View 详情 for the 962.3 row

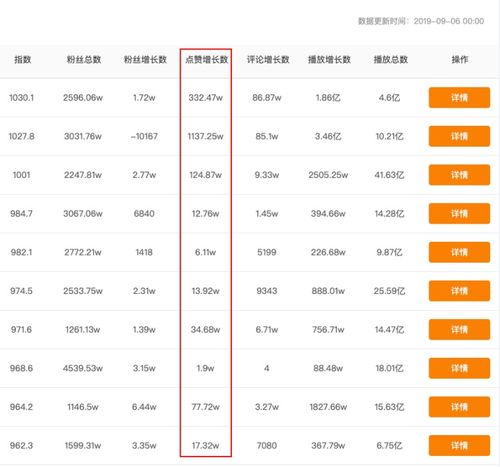click(459, 446)
